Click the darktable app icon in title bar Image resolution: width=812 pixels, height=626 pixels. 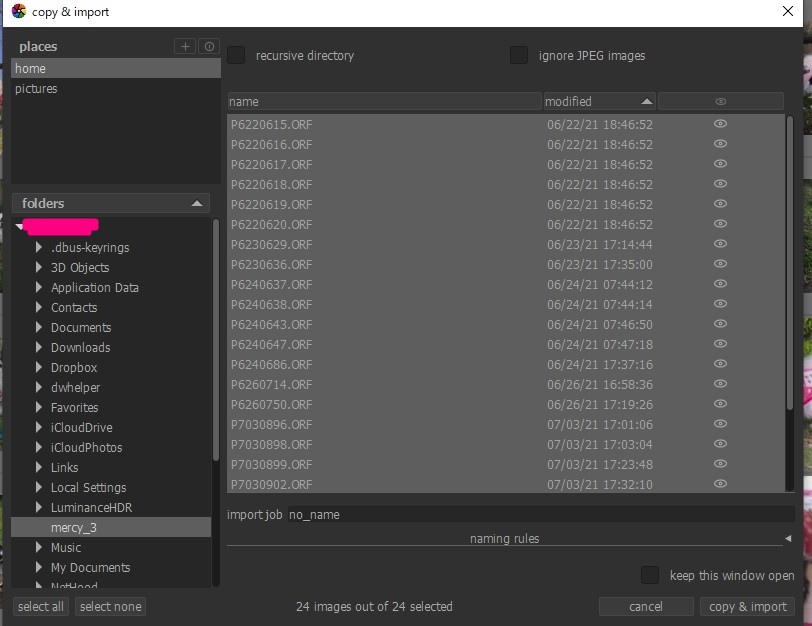19,11
